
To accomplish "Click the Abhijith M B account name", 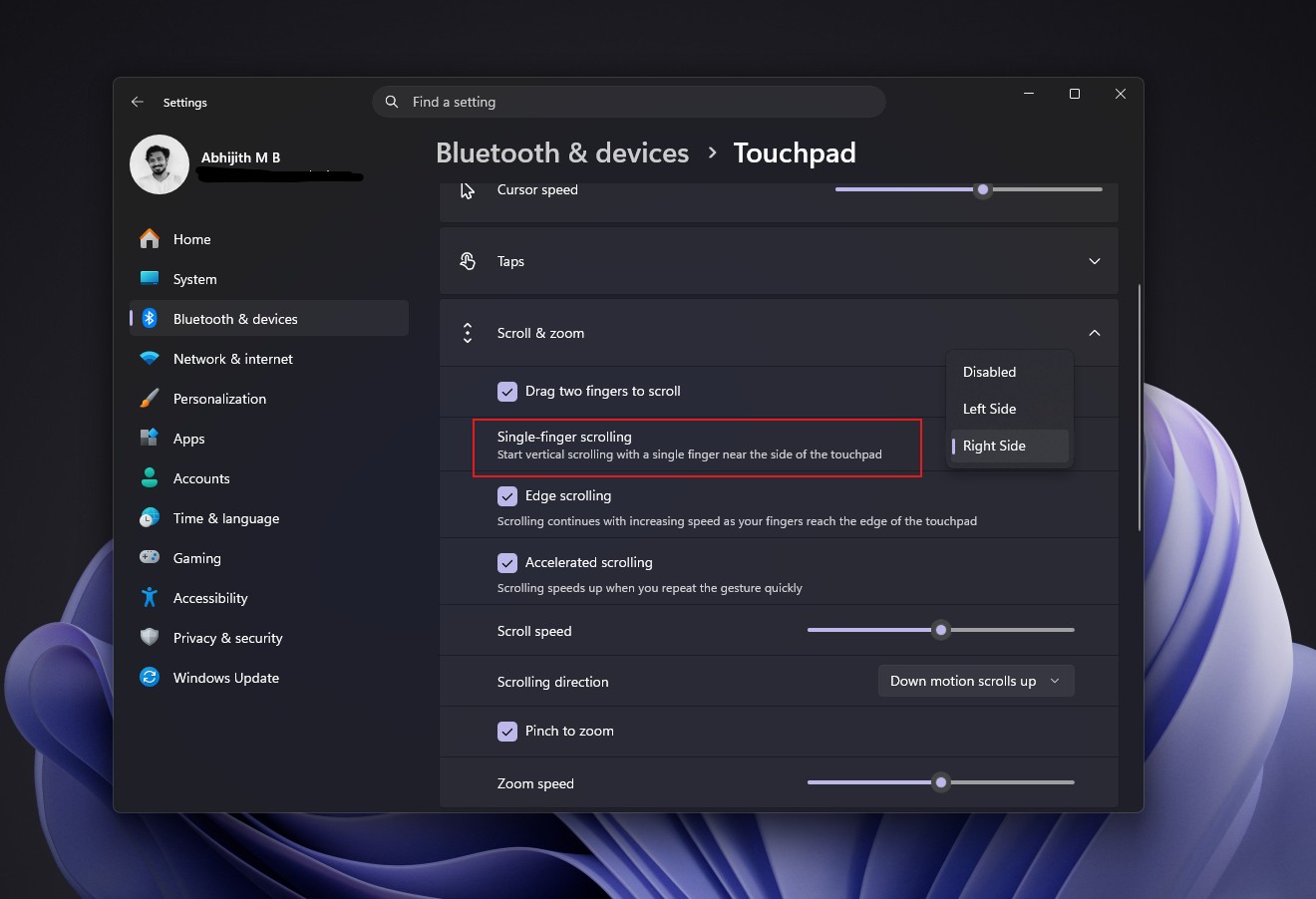I will click(240, 157).
